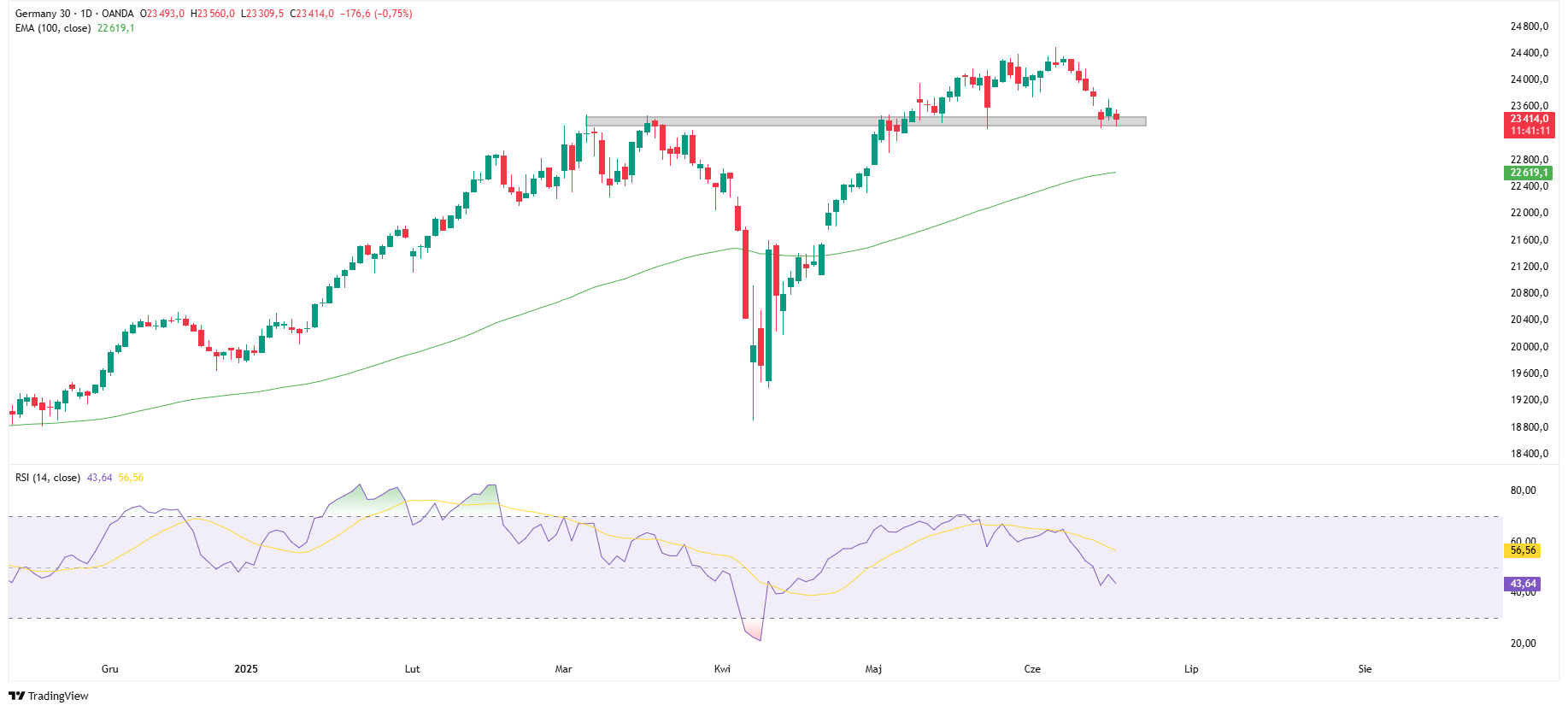Click the Germany 30 · 1D · OANDA title
Viewport: 1568px width, 711px height.
coord(74,14)
